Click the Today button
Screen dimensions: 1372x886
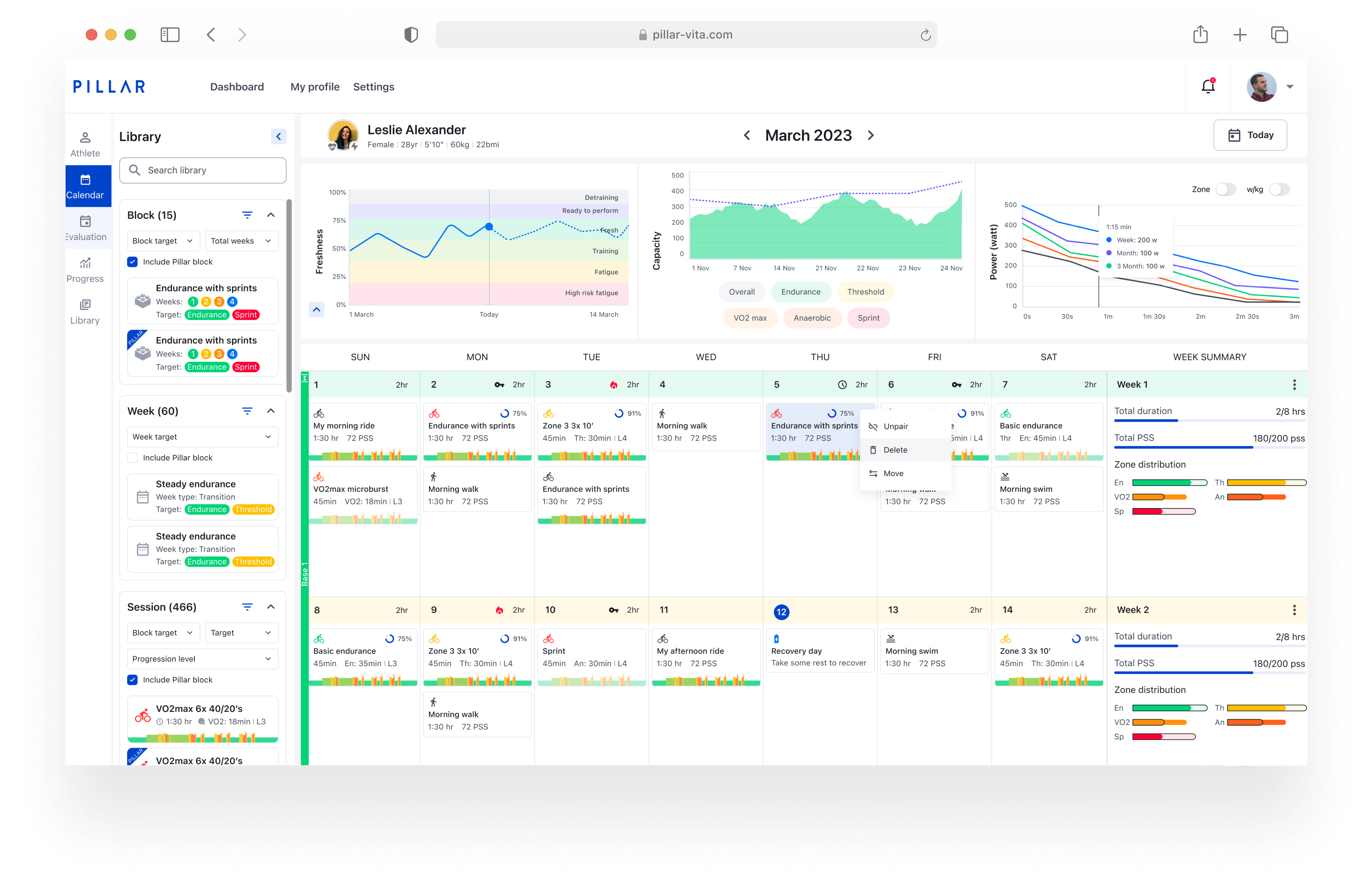[x=1250, y=135]
